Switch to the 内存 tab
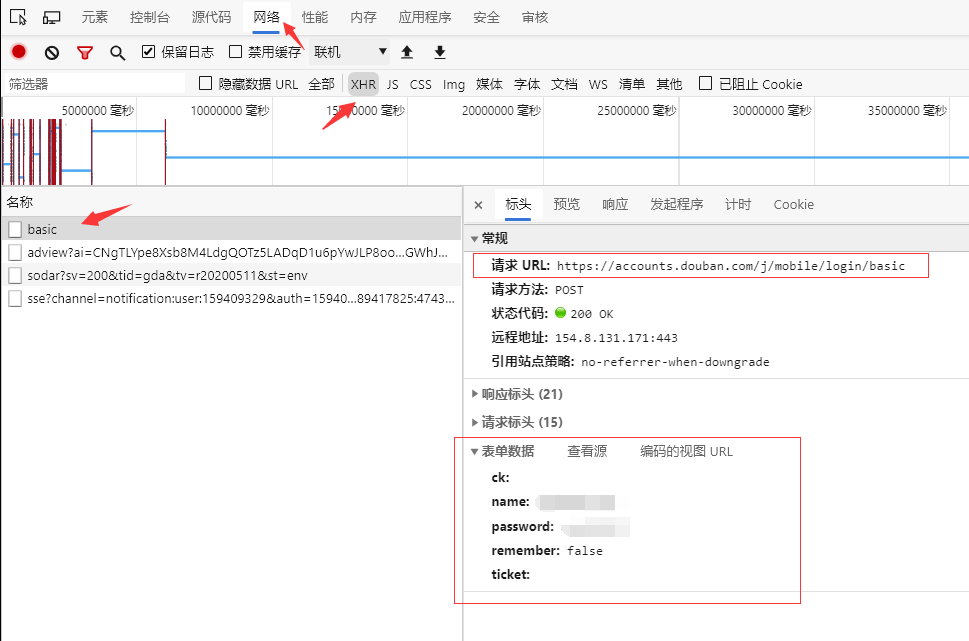The height and width of the screenshot is (641, 969). point(363,17)
